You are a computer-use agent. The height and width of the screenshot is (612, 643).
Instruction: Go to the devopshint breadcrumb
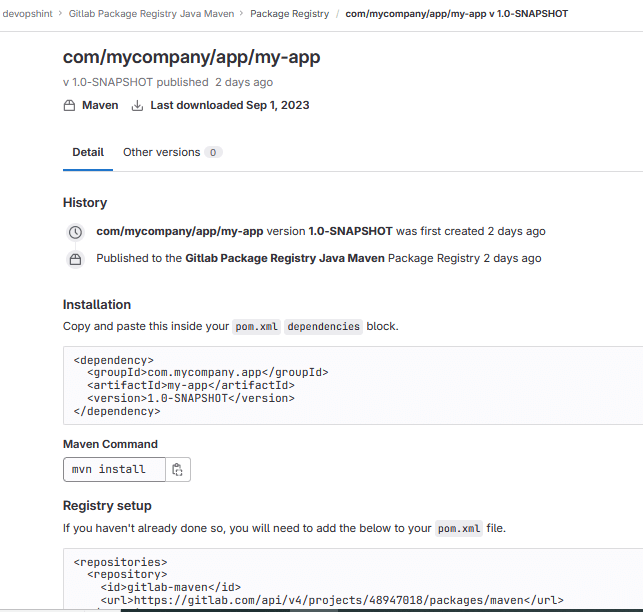coord(27,14)
